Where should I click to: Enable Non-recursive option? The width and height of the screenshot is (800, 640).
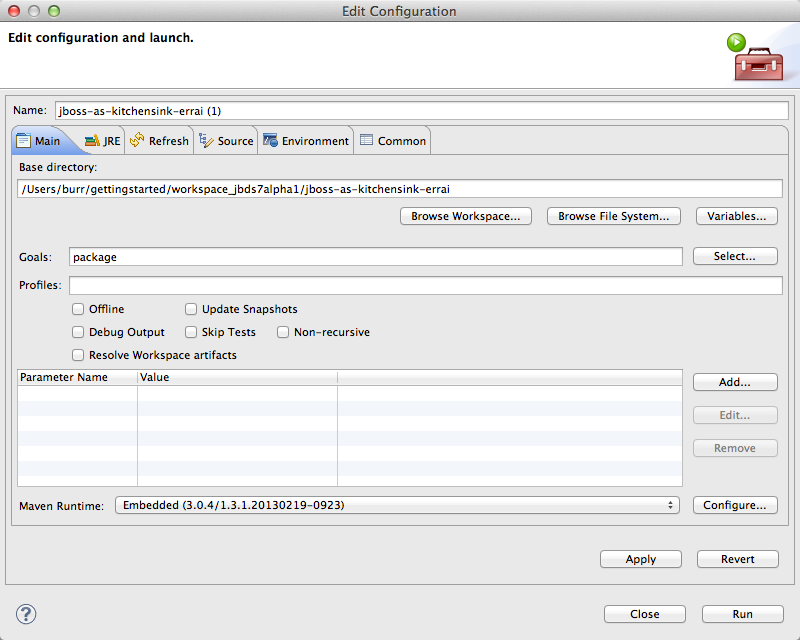[283, 332]
